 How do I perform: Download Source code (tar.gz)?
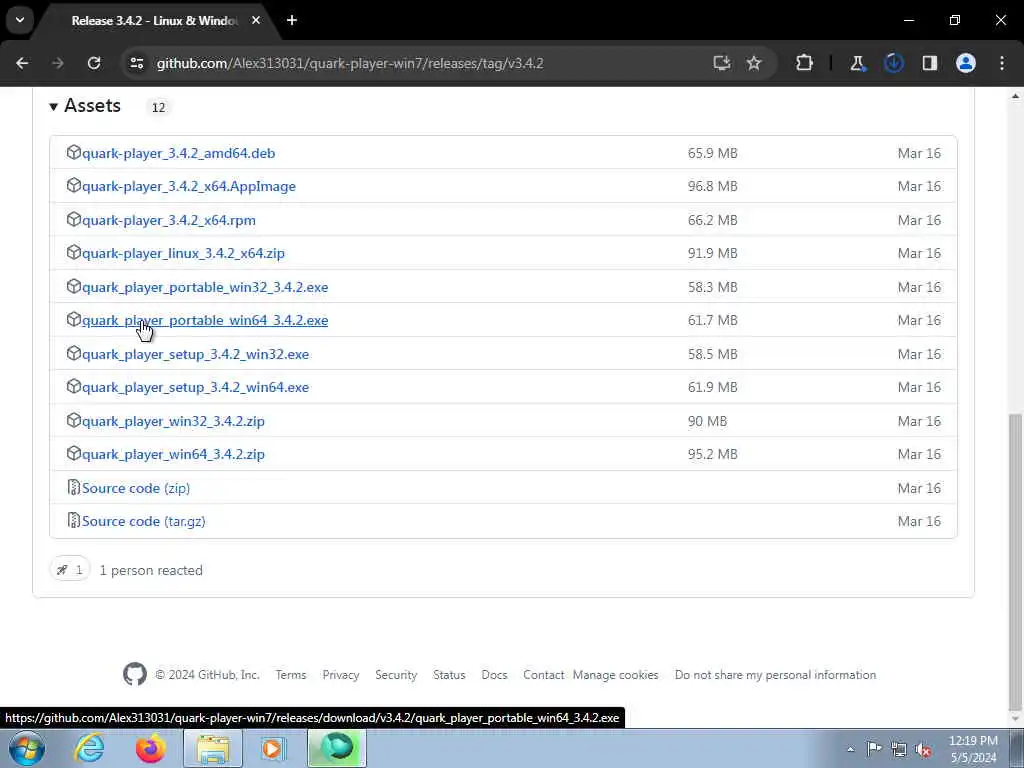(x=144, y=521)
